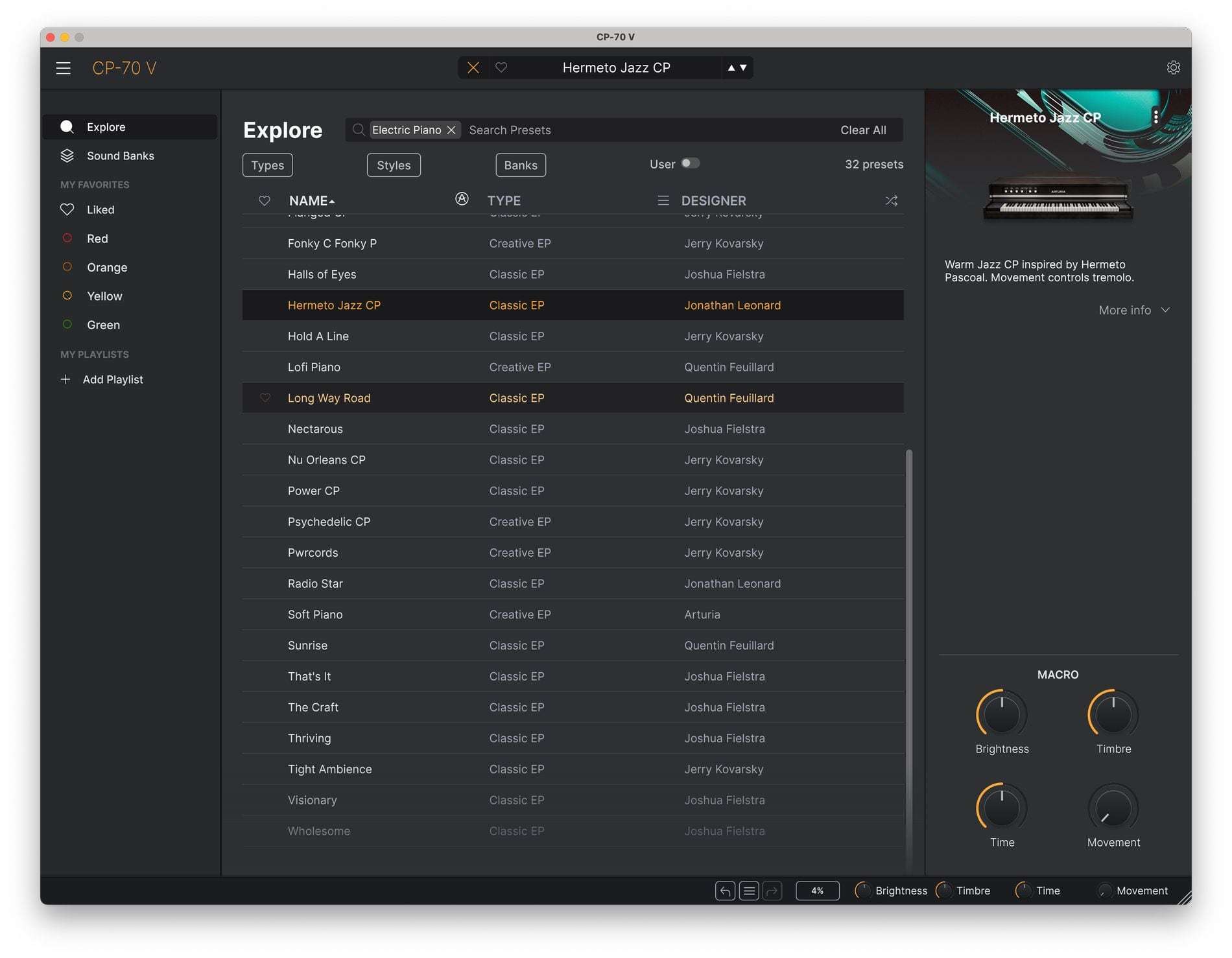Toggle the like heart on Long Way Road
Viewport: 1232px width, 958px height.
[x=265, y=398]
